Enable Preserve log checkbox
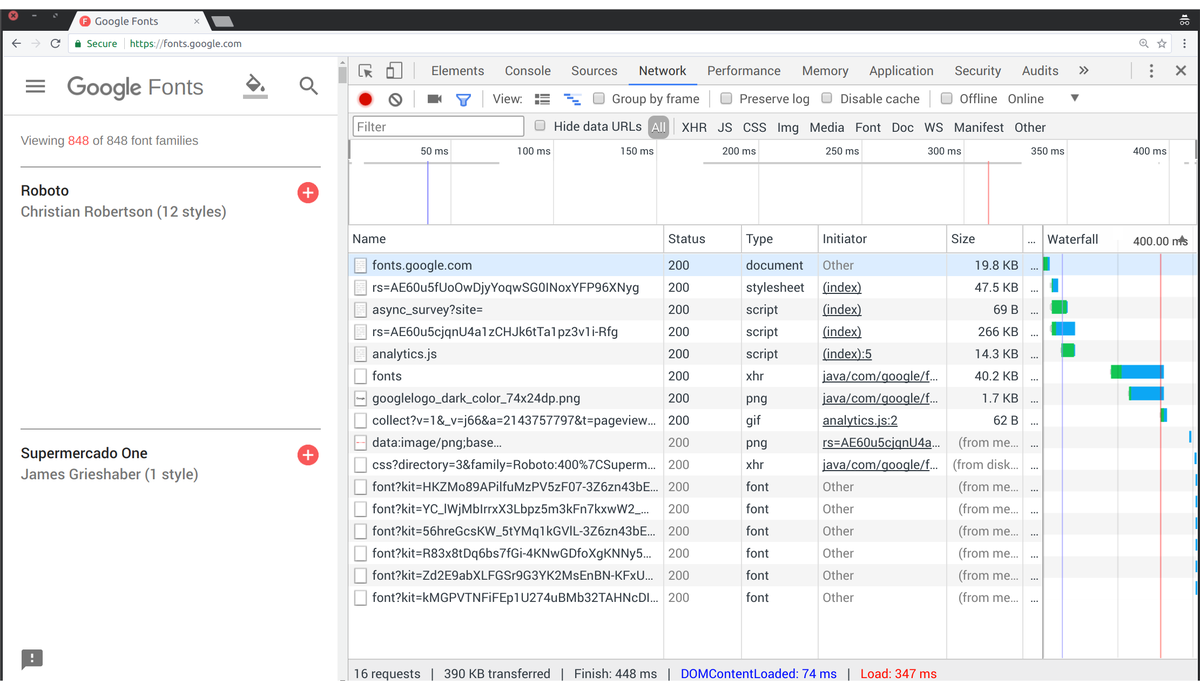1200x690 pixels. pyautogui.click(x=727, y=99)
